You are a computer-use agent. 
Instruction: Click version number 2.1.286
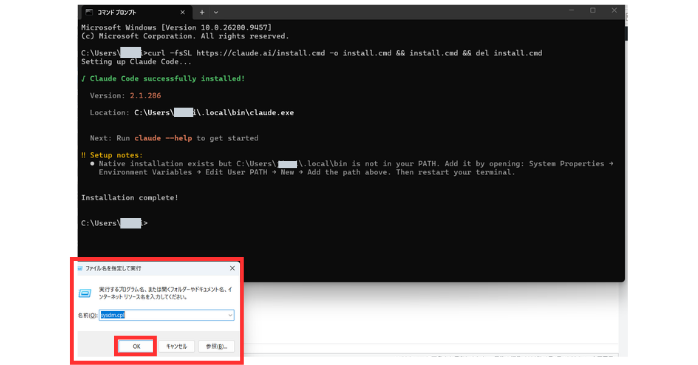[x=145, y=95]
